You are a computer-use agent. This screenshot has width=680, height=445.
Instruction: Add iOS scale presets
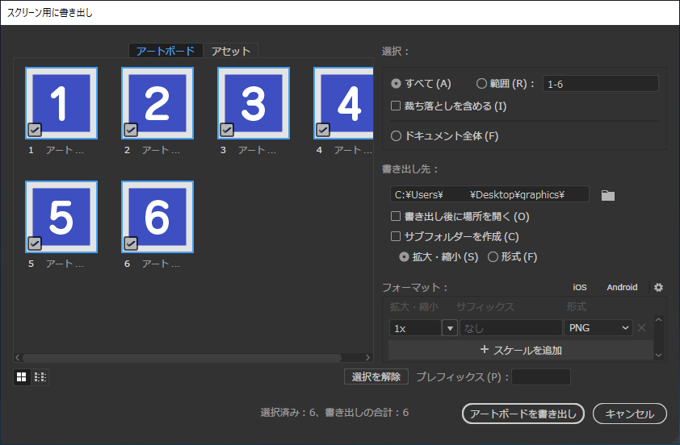tap(579, 287)
